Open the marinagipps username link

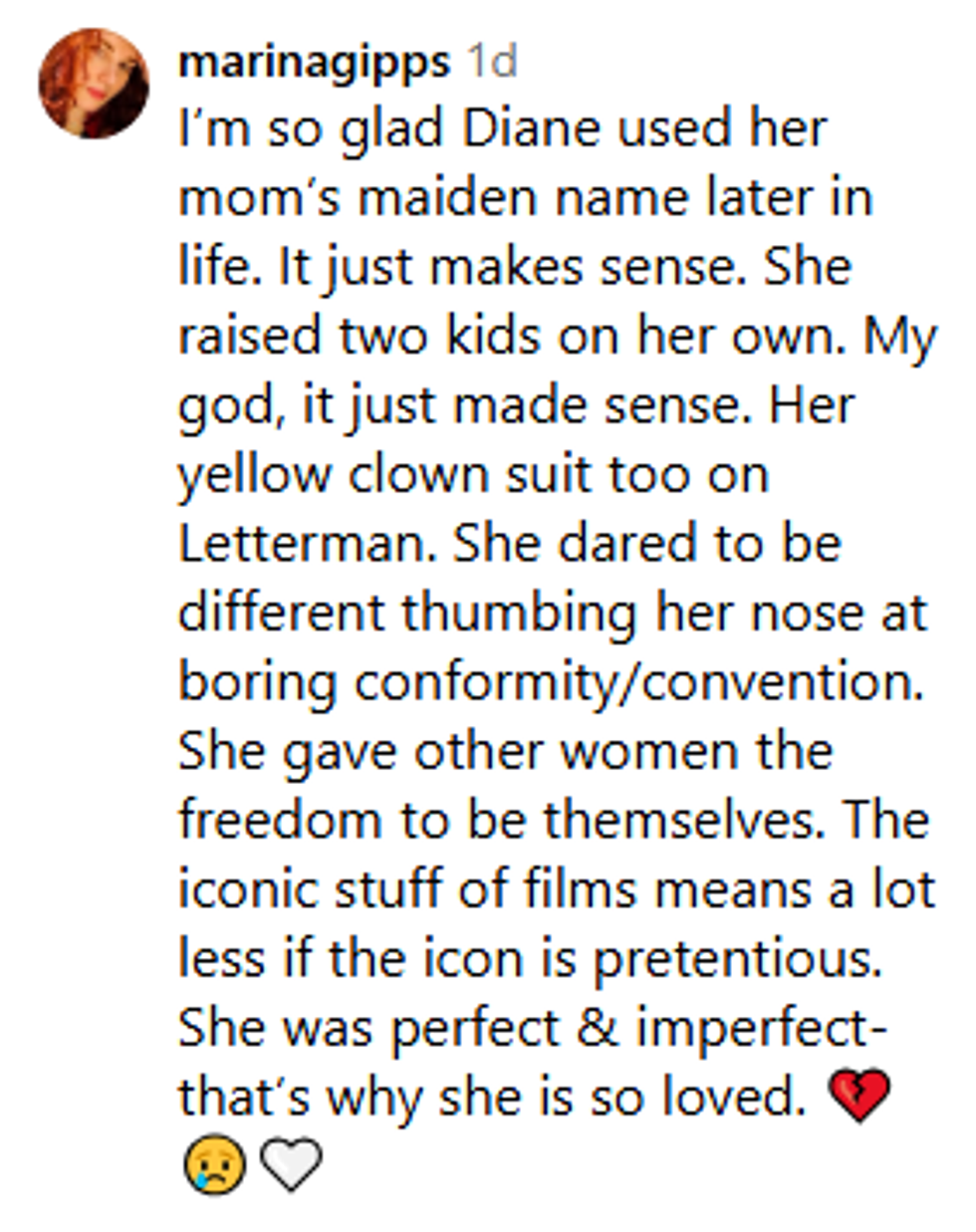[314, 63]
